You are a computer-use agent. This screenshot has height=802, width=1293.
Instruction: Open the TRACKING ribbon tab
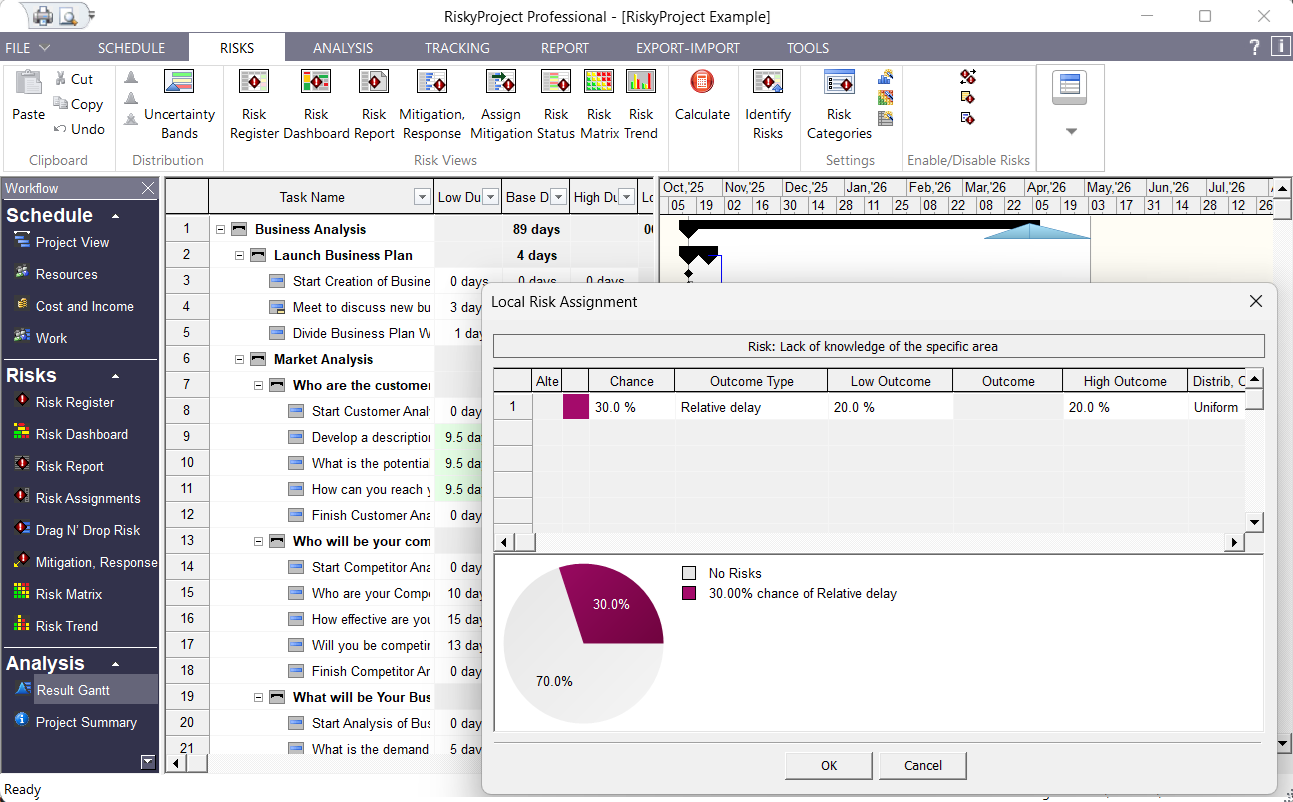pos(457,48)
